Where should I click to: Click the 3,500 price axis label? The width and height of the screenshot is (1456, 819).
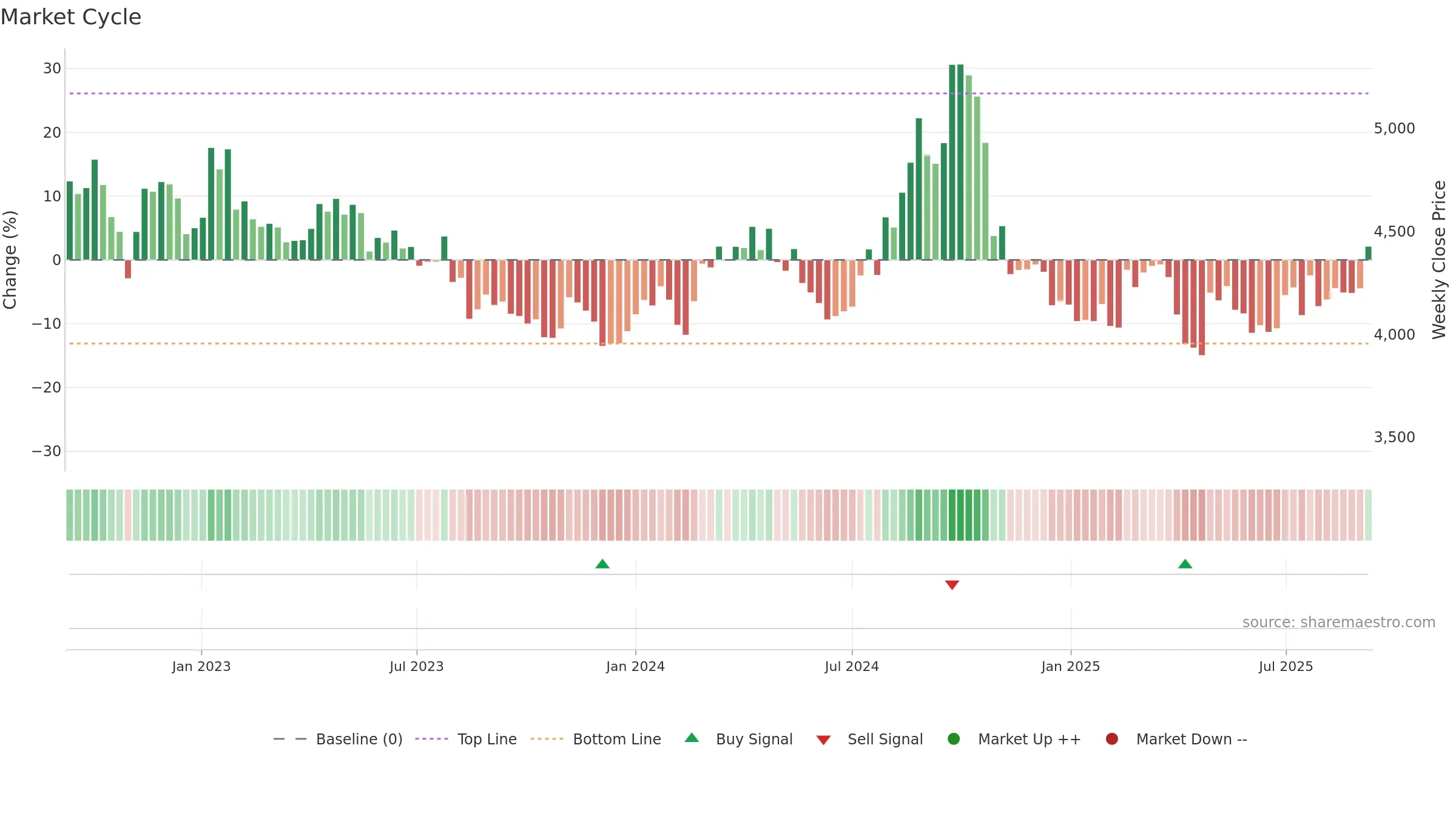(1394, 437)
